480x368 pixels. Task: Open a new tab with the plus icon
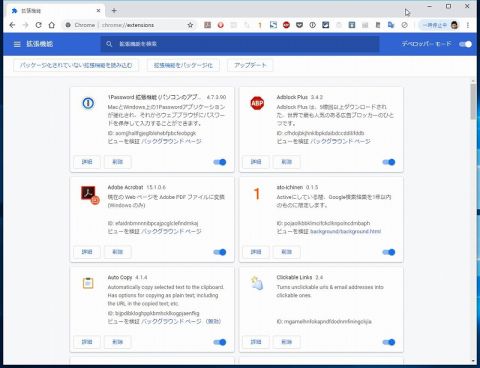click(114, 11)
